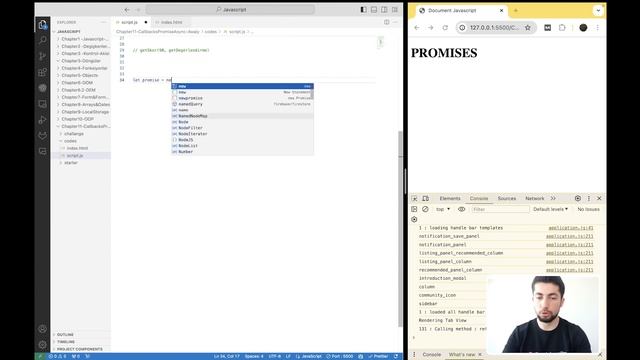The width and height of the screenshot is (640, 360).
Task: Change encoding via UTF-8 status item
Action: (274, 356)
